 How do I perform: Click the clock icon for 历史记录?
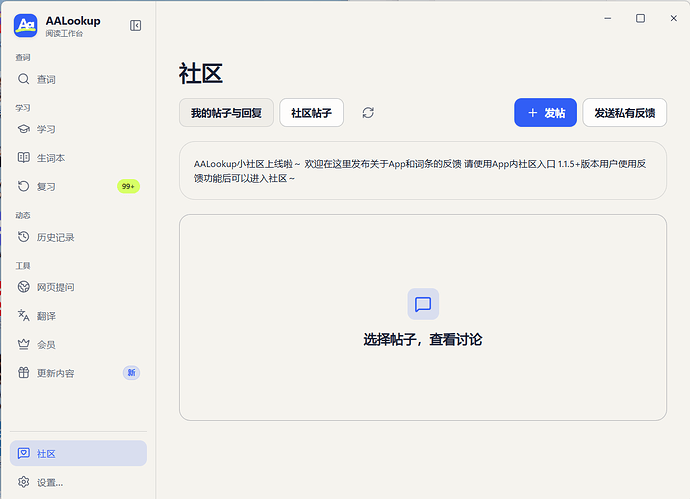(23, 237)
